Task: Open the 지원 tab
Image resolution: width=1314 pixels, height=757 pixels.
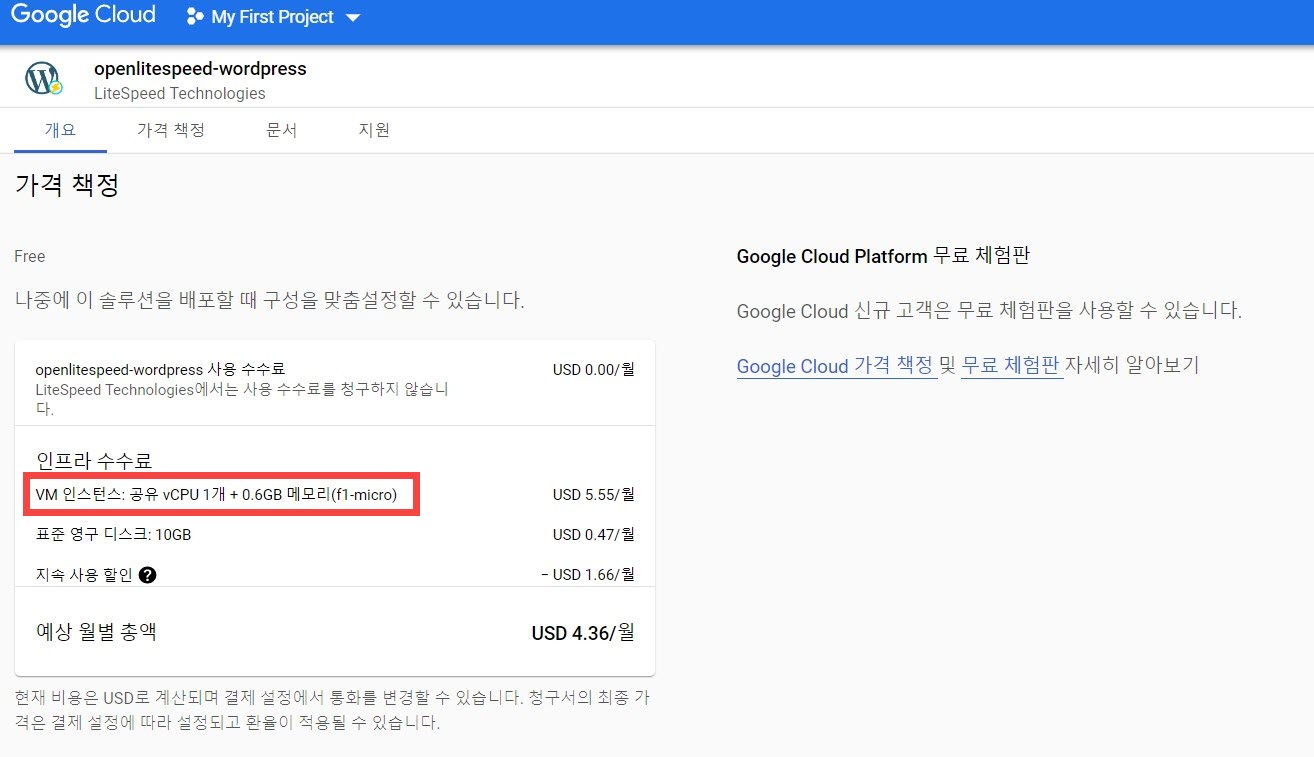Action: coord(374,131)
